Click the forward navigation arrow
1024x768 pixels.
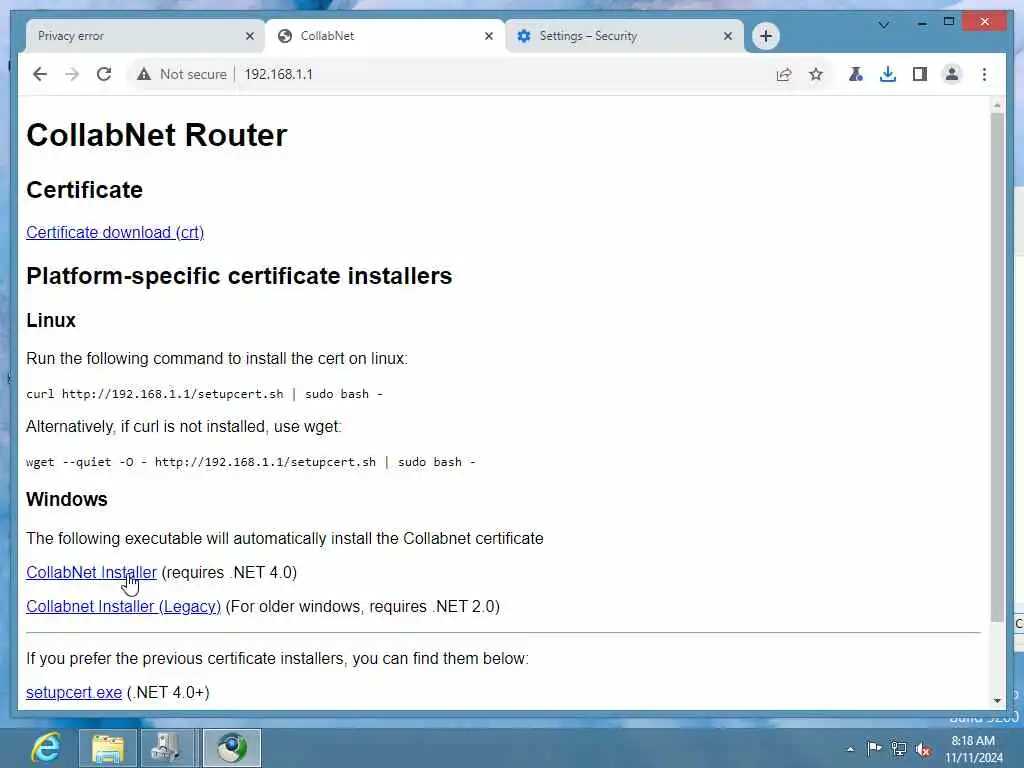[x=72, y=74]
